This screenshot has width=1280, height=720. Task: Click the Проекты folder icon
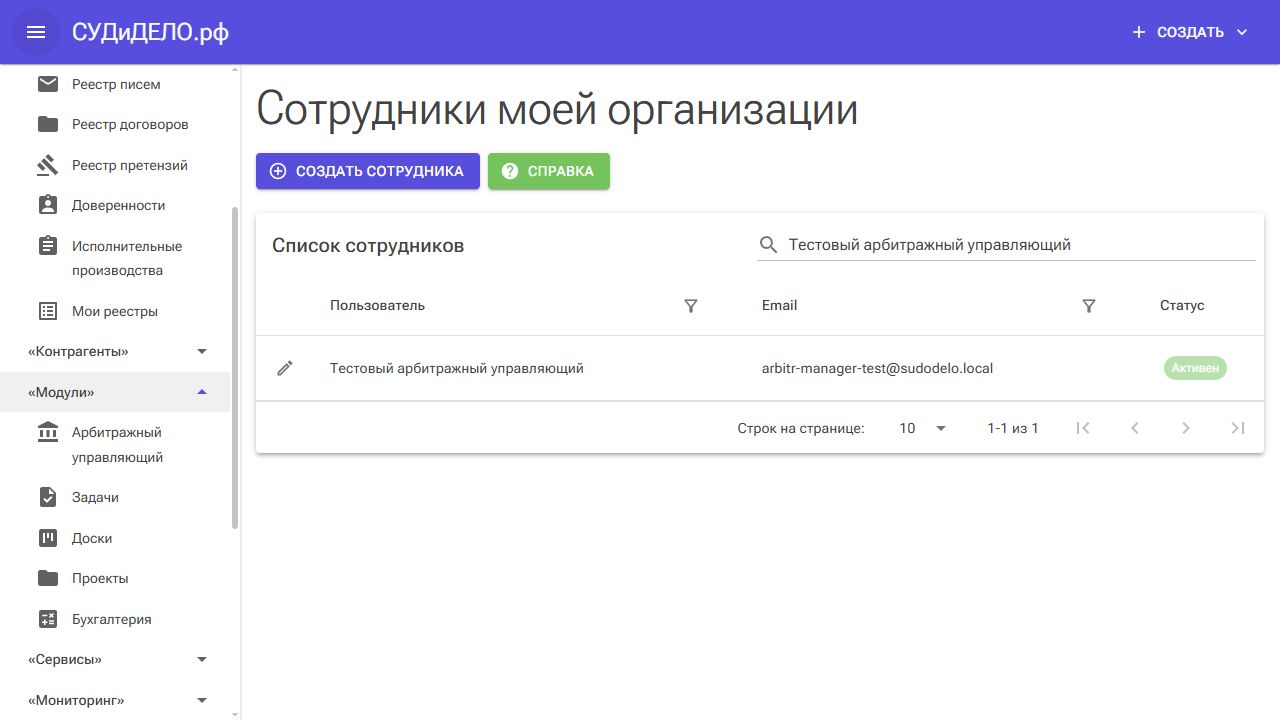47,578
